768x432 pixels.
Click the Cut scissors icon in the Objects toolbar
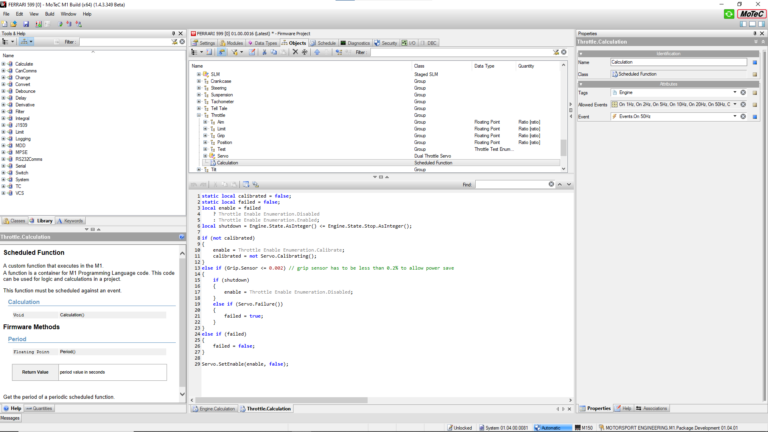click(x=264, y=52)
